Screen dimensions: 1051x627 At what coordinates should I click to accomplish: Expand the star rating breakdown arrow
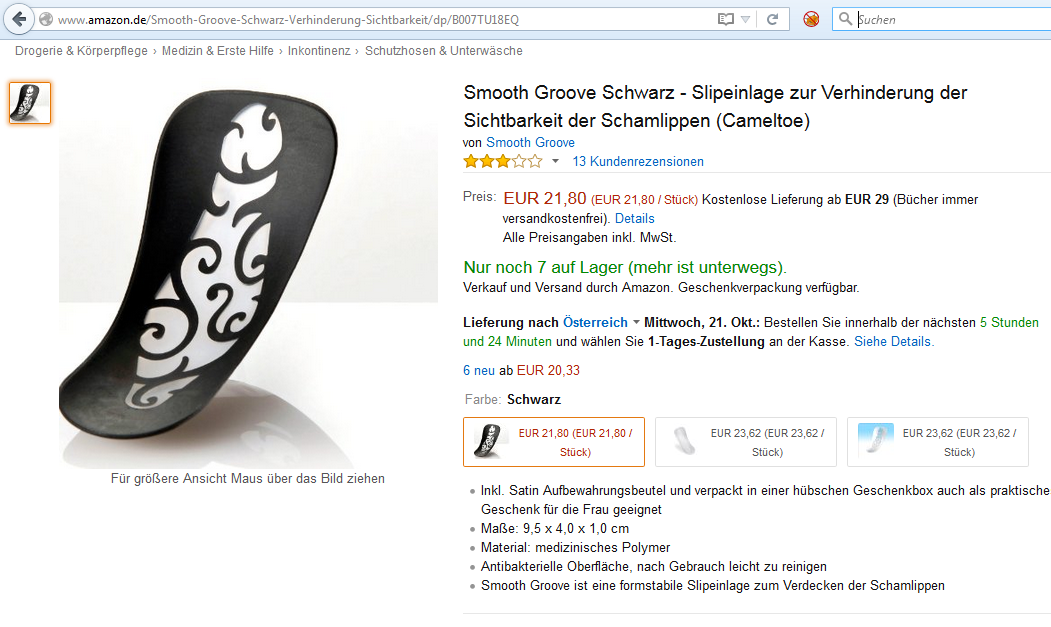pyautogui.click(x=555, y=162)
